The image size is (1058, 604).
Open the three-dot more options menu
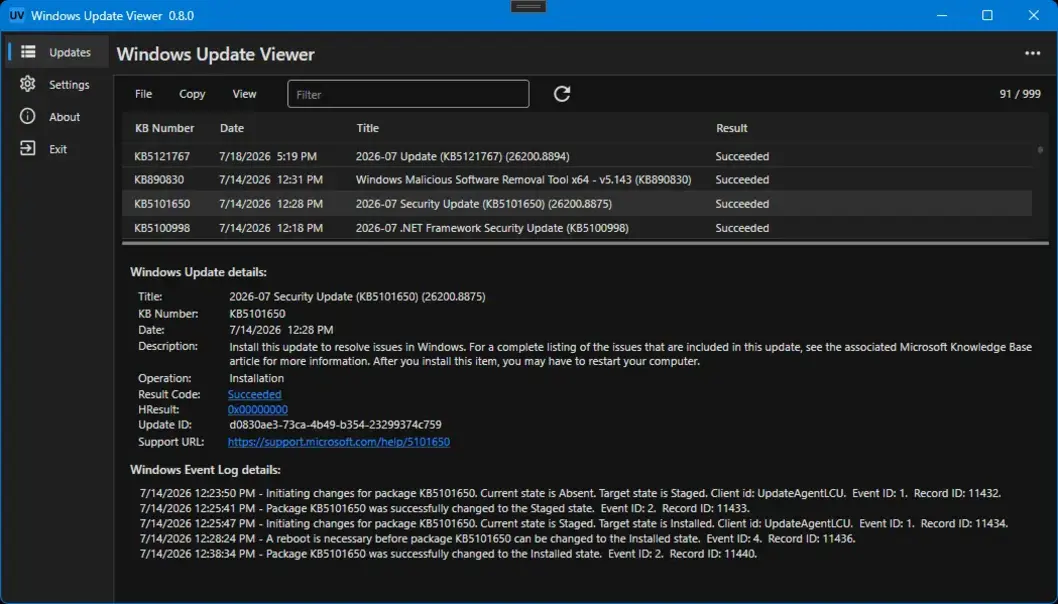(x=1032, y=53)
